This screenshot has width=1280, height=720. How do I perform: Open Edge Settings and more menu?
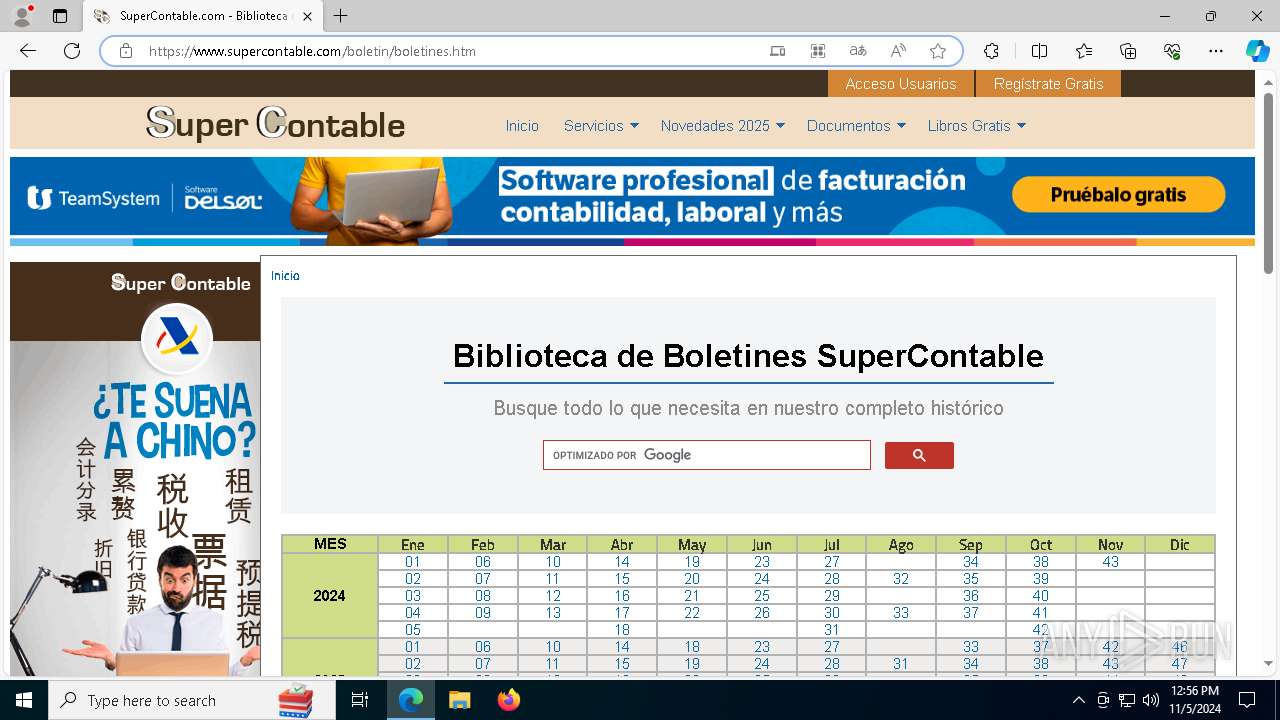(1216, 51)
